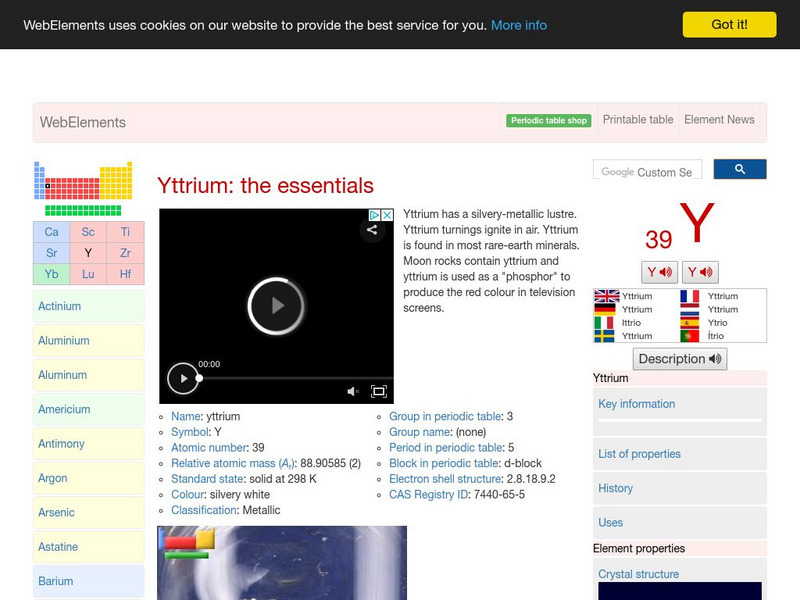Open Astatine from the element list
Viewport: 800px width, 600px height.
89,547
